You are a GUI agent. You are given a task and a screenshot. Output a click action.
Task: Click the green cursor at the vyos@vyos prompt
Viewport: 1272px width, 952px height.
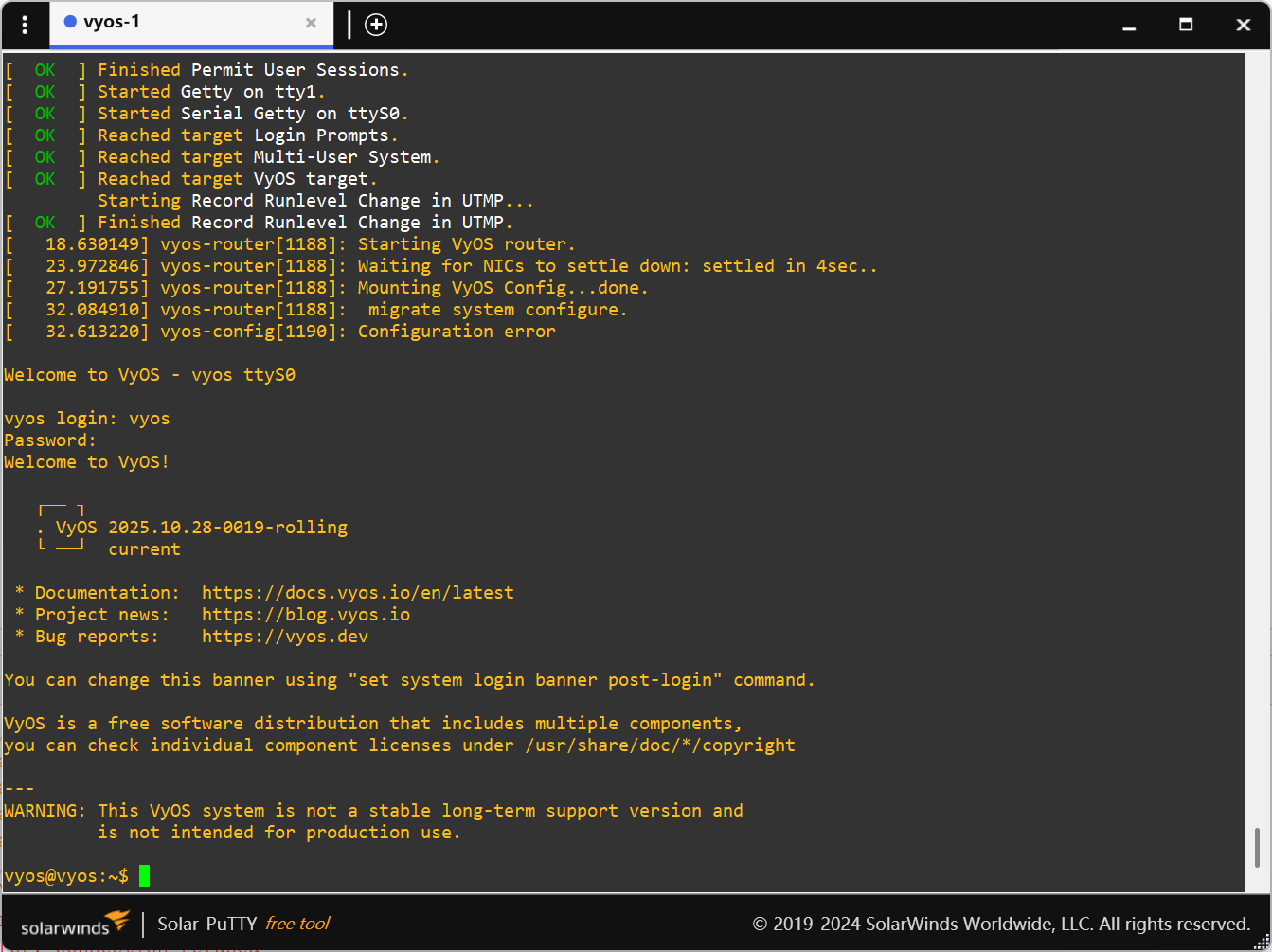pos(144,876)
